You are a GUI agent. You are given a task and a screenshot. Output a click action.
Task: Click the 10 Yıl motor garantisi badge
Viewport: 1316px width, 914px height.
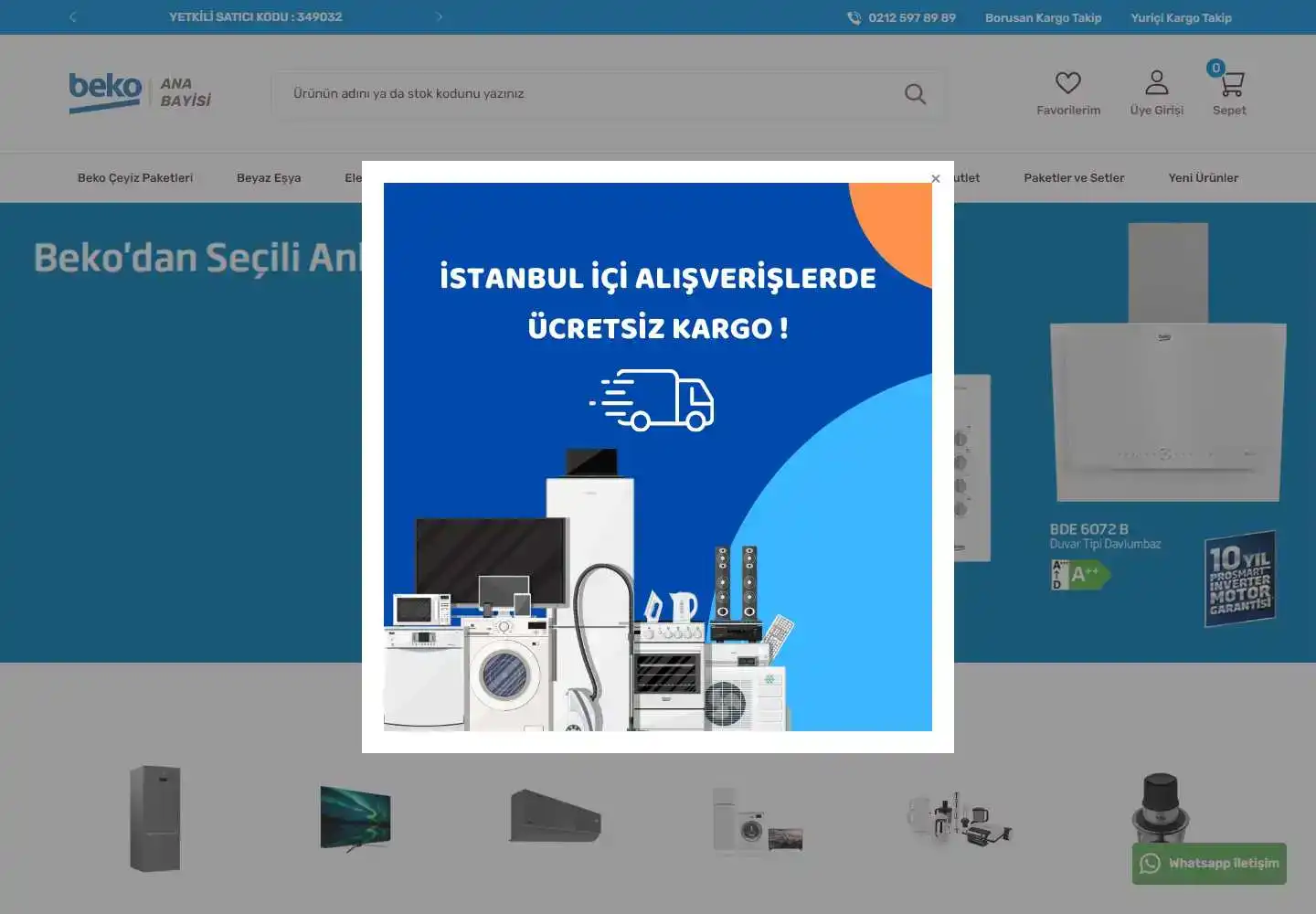pyautogui.click(x=1239, y=579)
